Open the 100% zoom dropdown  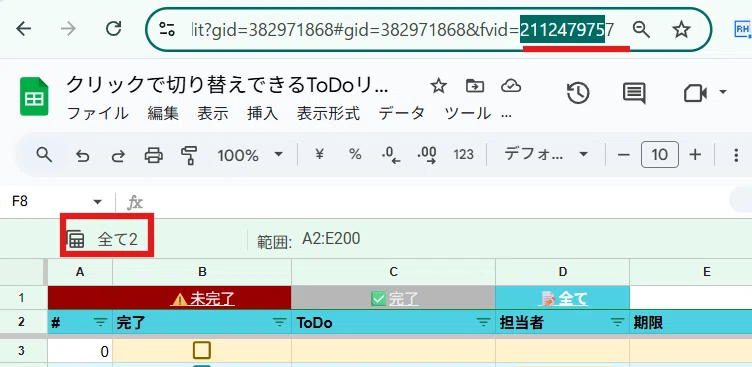pos(249,155)
